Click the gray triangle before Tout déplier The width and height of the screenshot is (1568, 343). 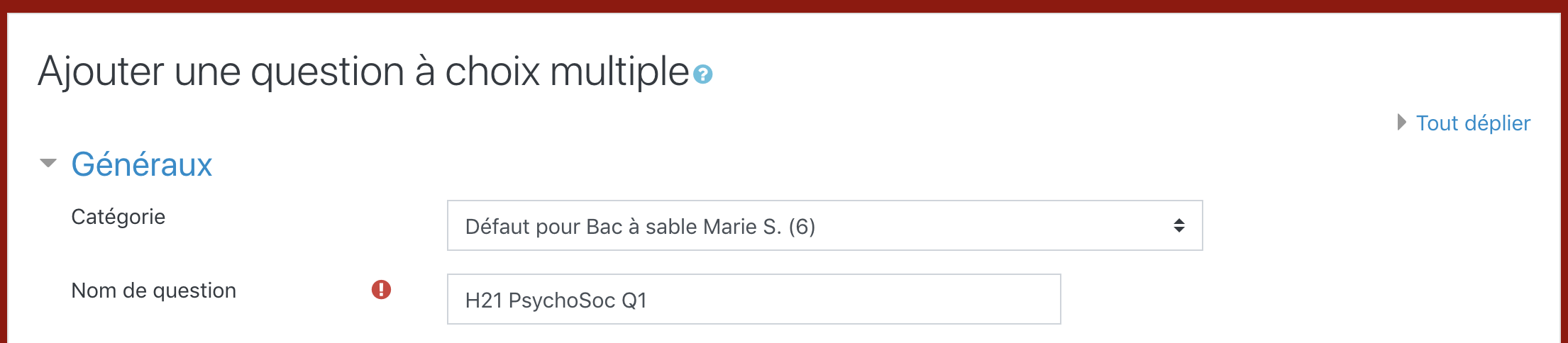(1401, 123)
